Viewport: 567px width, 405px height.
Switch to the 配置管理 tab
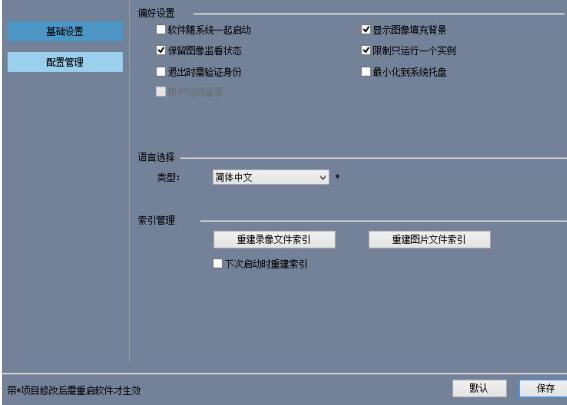[65, 62]
